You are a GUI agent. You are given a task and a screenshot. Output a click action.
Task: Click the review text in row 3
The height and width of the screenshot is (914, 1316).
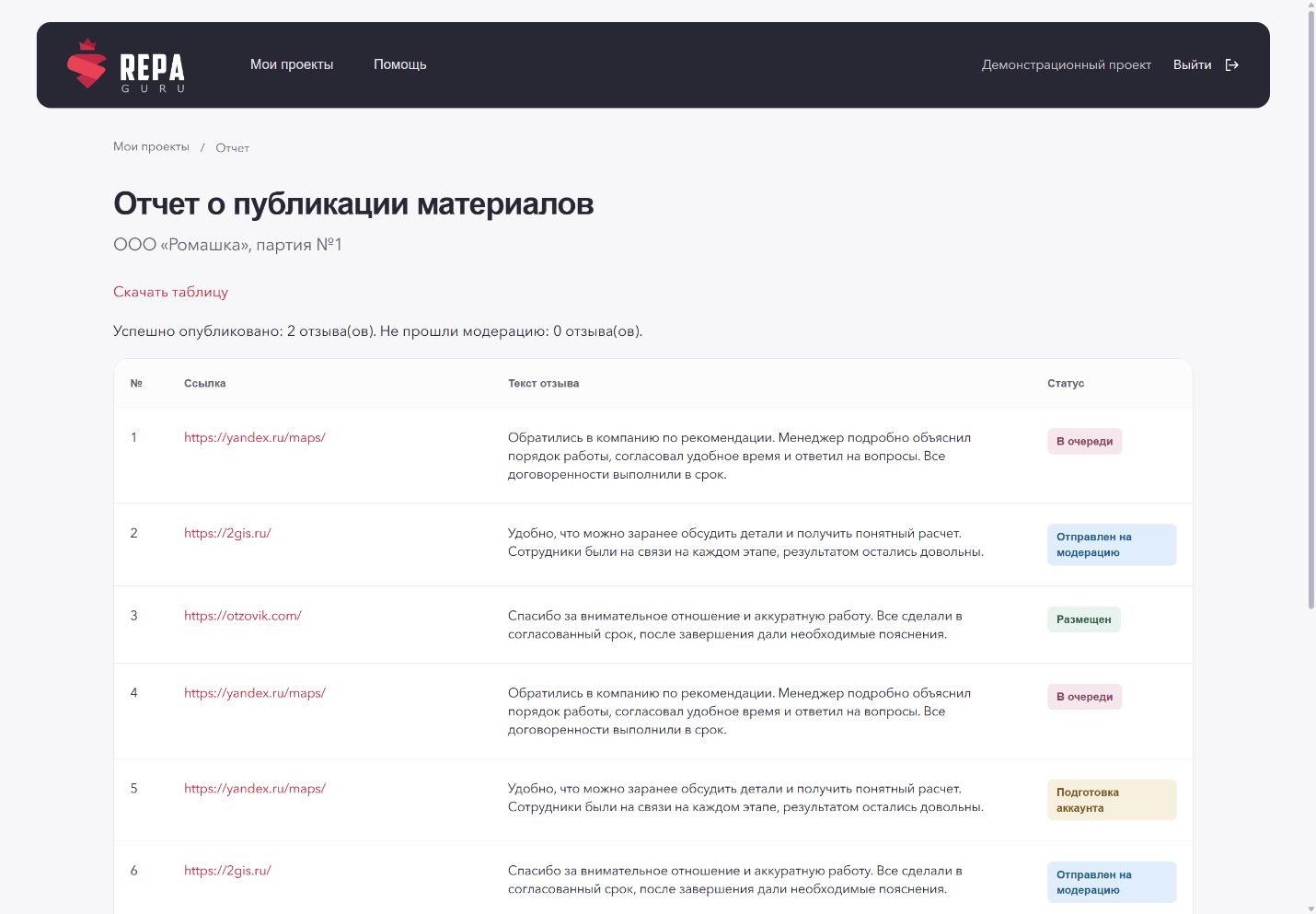735,625
